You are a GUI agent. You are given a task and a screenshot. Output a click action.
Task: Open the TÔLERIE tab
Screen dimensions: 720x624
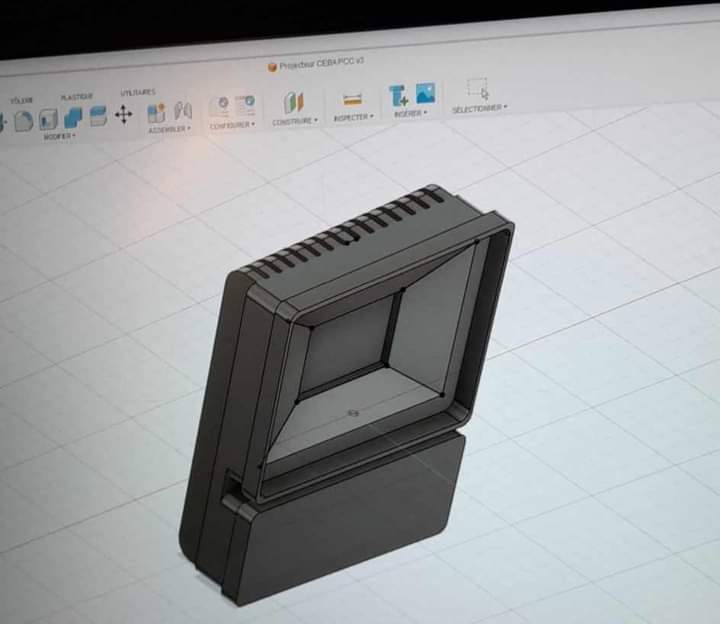(x=22, y=100)
